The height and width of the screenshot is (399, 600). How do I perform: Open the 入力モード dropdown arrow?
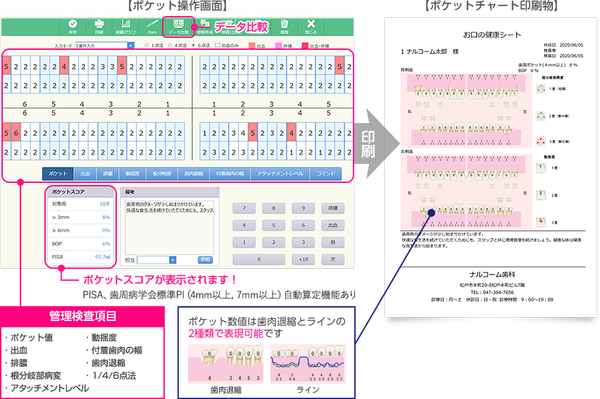click(130, 46)
